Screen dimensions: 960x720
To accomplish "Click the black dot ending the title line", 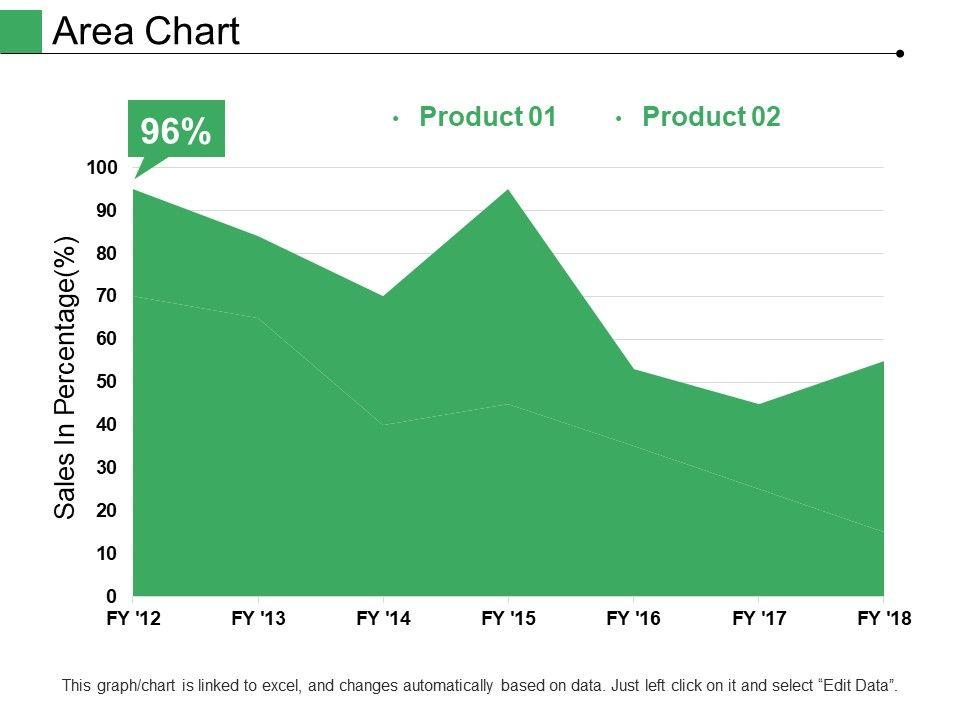I will (x=901, y=53).
